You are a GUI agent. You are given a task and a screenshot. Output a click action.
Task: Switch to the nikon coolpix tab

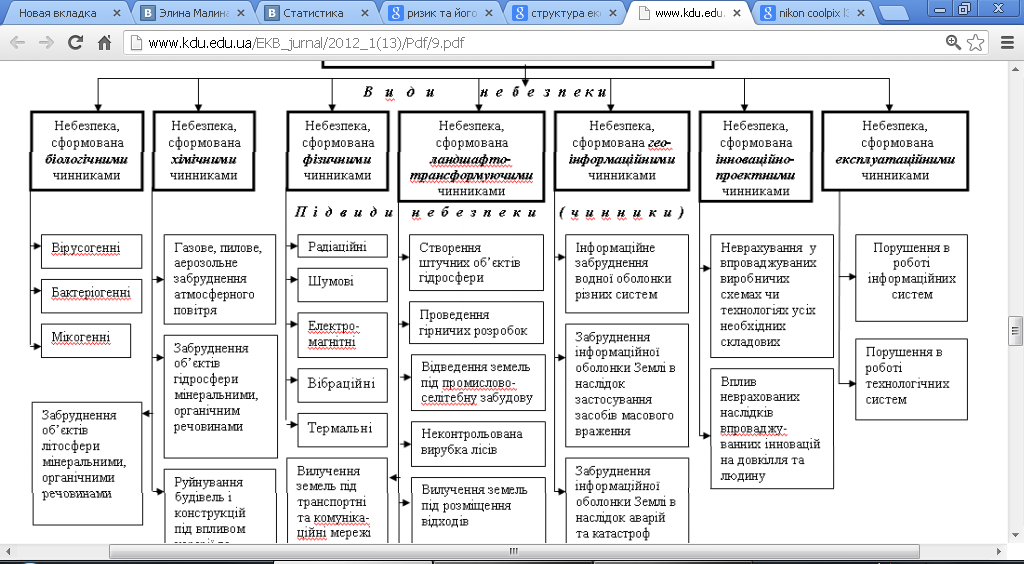pyautogui.click(x=814, y=12)
